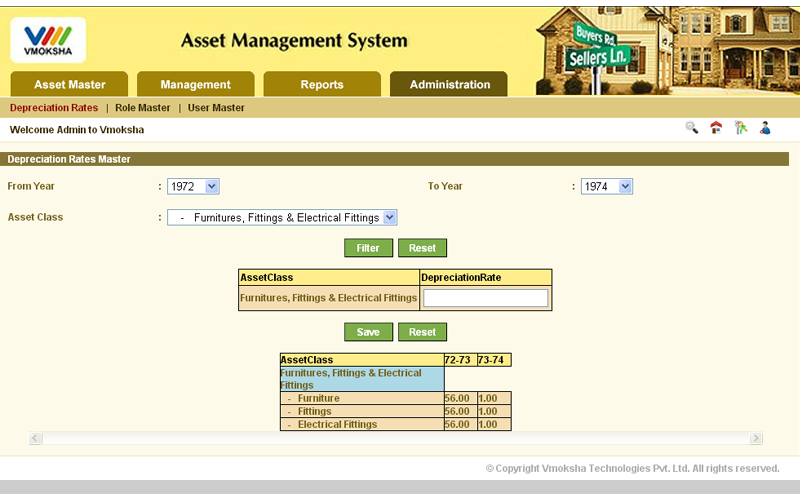800x500 pixels.
Task: Click the 72-73 column header
Action: coord(461,360)
